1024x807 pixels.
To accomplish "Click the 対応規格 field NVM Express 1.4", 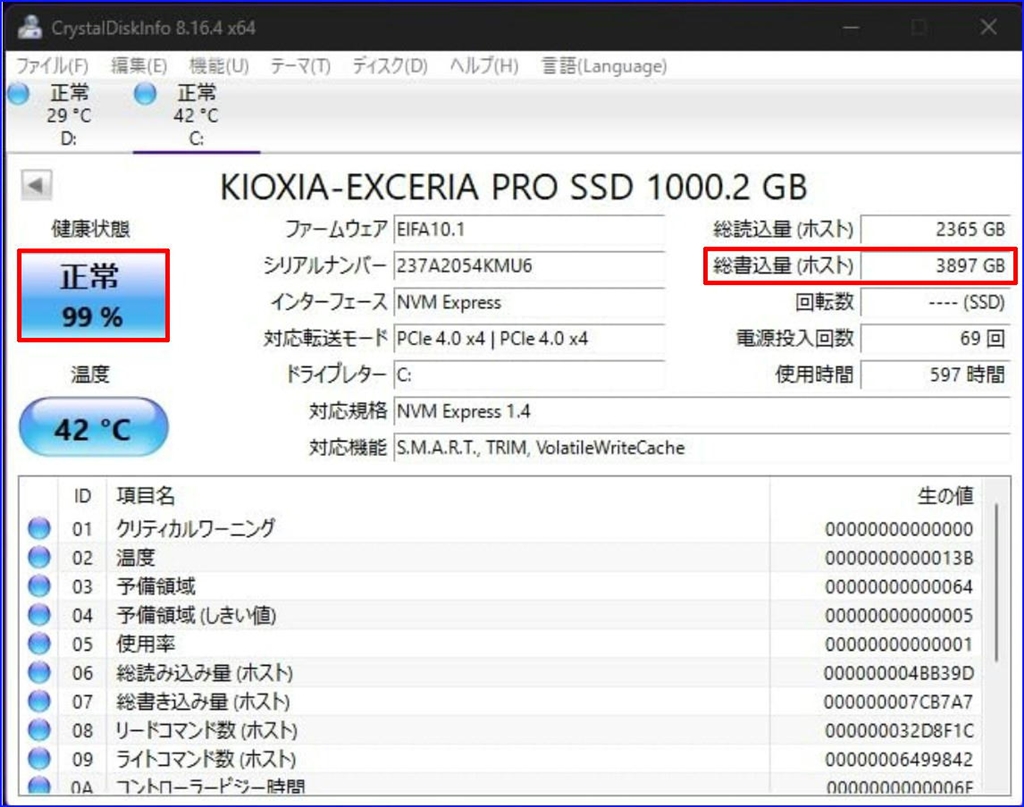I will [702, 411].
